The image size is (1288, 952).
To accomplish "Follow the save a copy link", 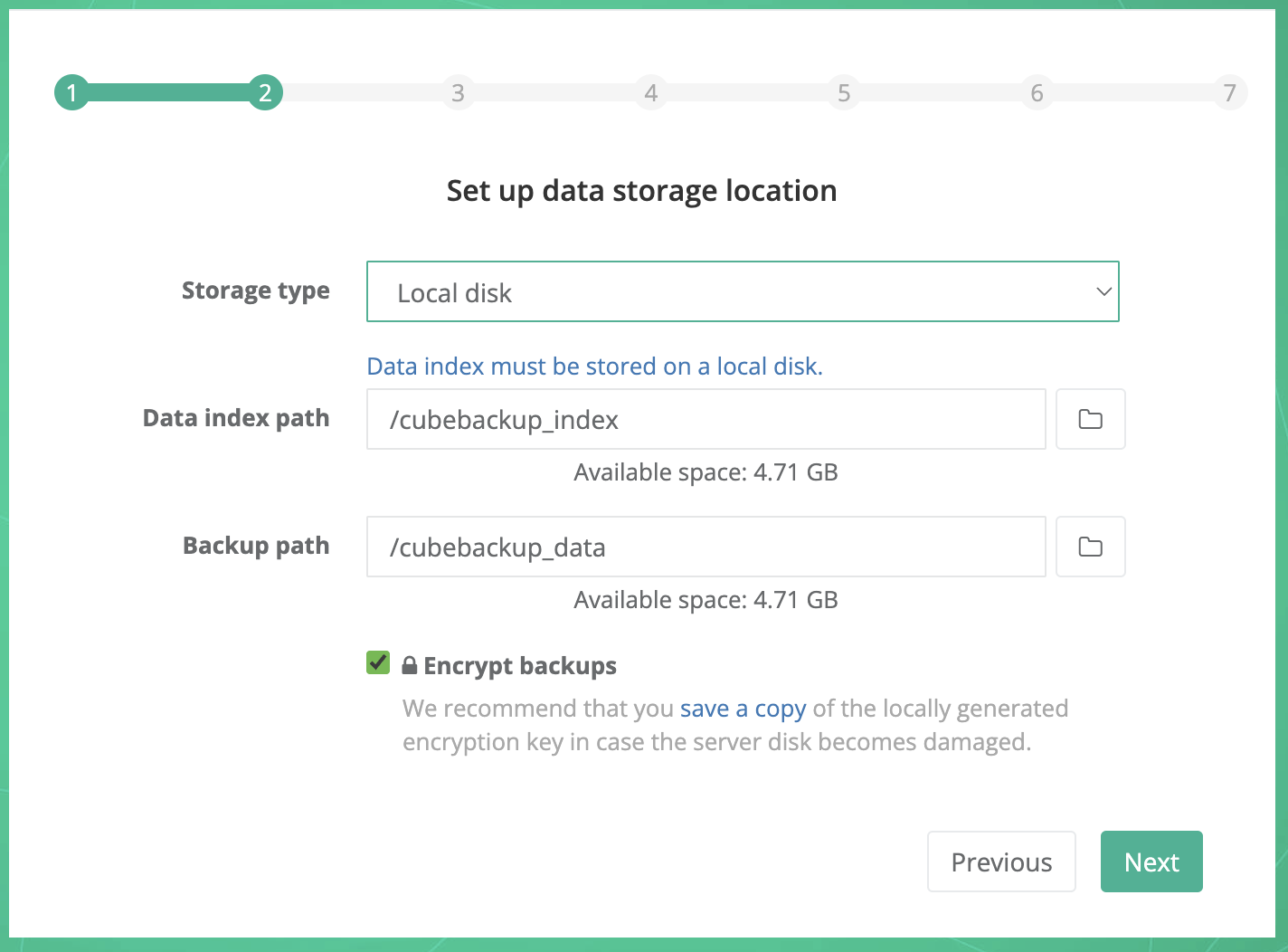I will pyautogui.click(x=743, y=709).
